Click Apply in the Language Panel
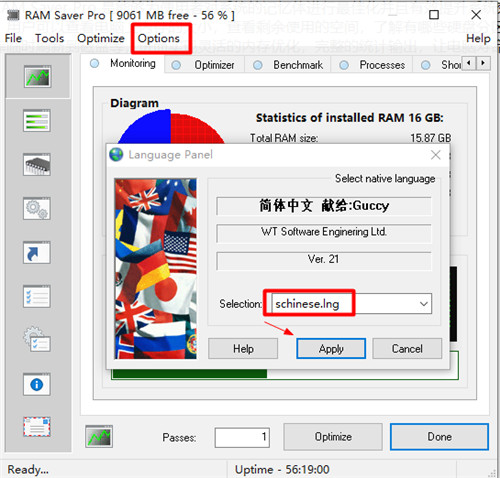 (331, 349)
